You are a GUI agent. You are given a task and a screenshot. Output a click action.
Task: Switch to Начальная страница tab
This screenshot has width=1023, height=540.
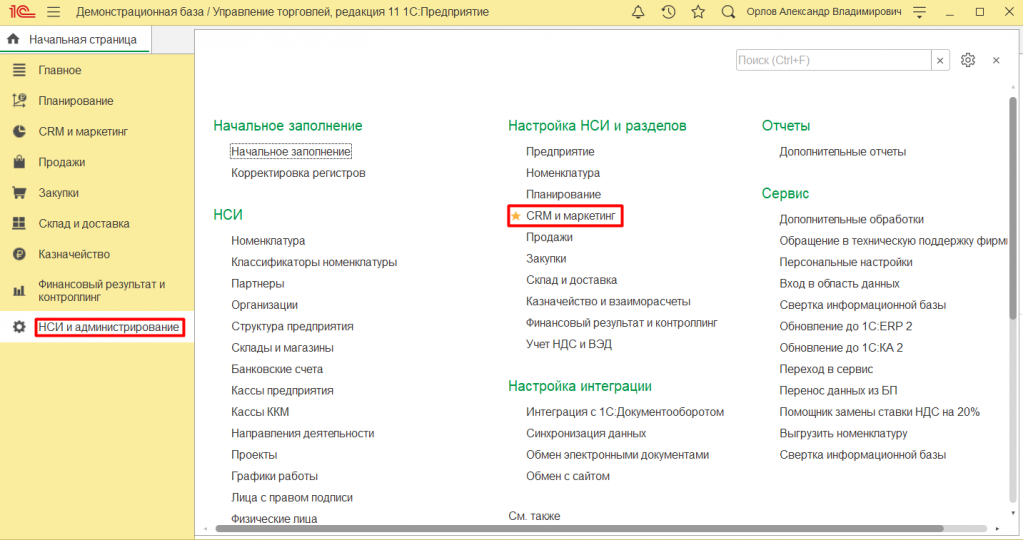[x=75, y=39]
